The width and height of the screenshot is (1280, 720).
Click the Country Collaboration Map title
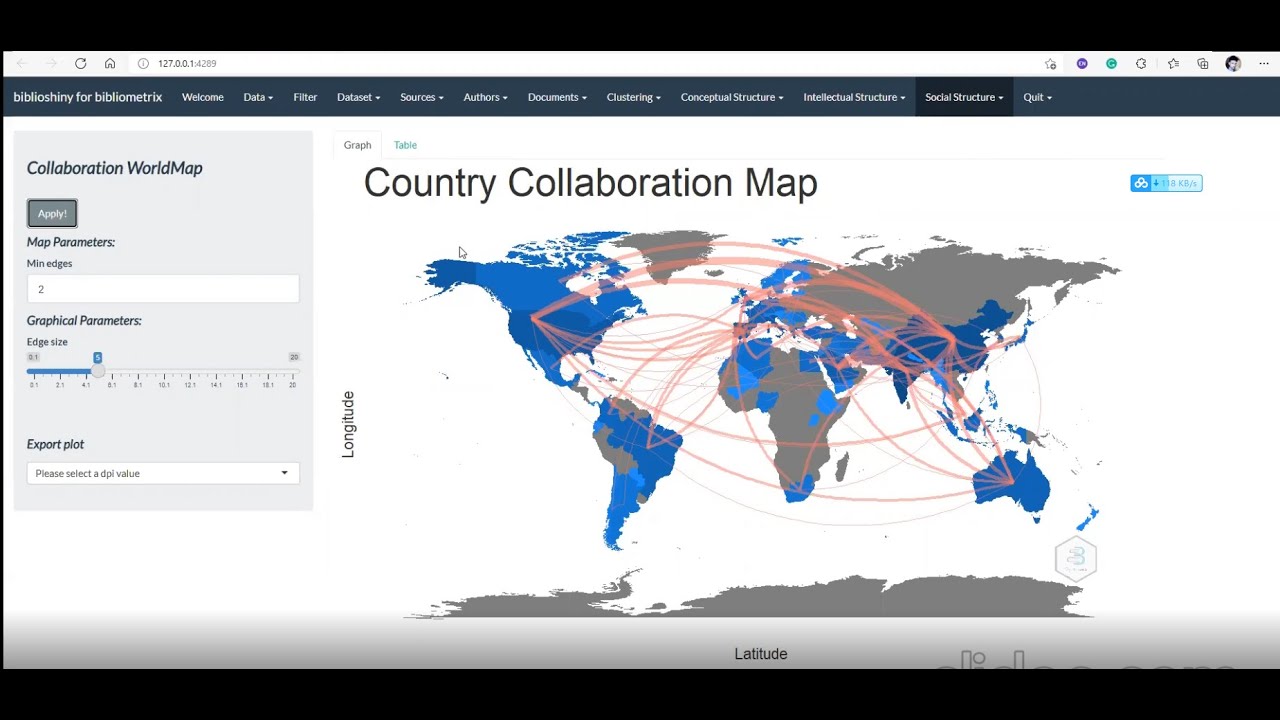[x=590, y=183]
